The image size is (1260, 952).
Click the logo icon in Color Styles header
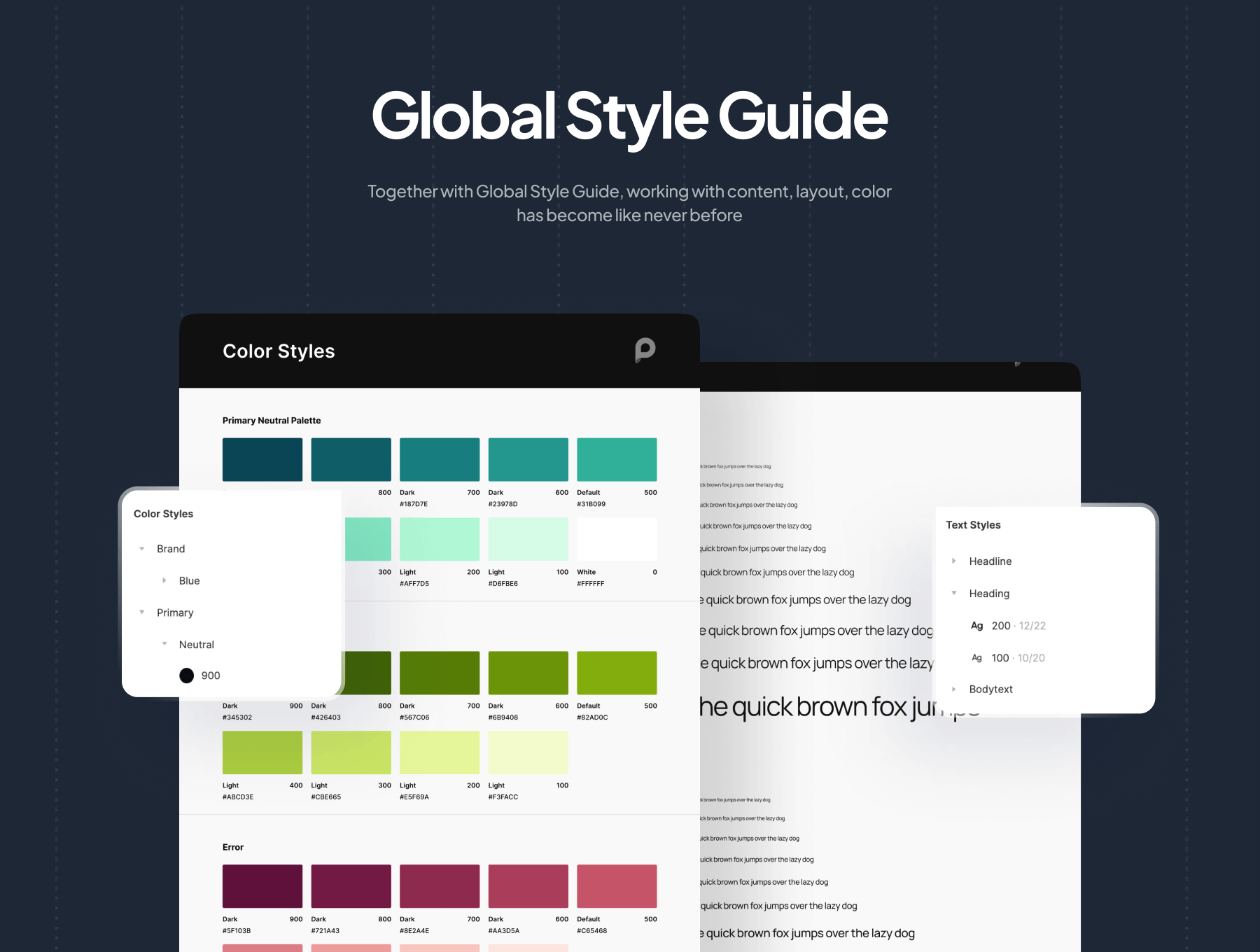pos(645,350)
